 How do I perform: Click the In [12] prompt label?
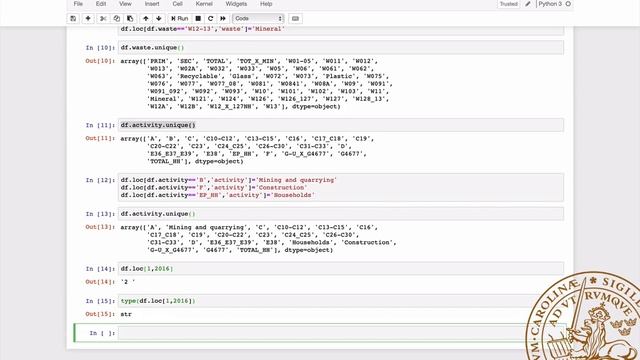click(100, 180)
